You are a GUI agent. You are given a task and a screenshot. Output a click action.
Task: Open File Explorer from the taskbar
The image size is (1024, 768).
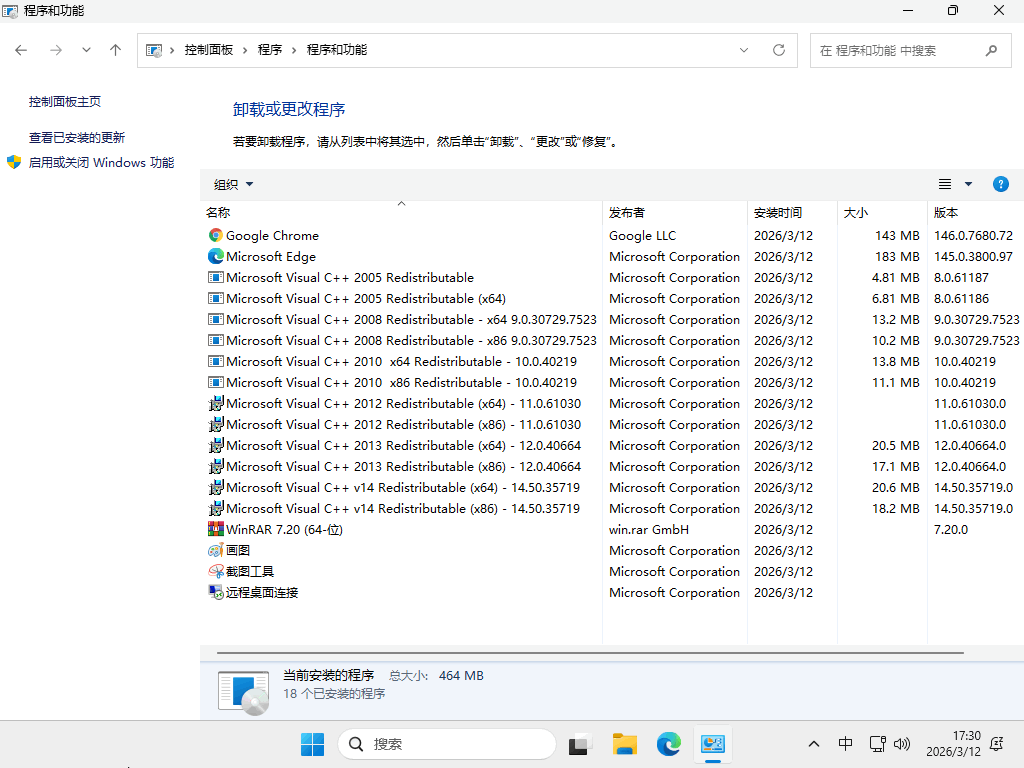pos(625,744)
